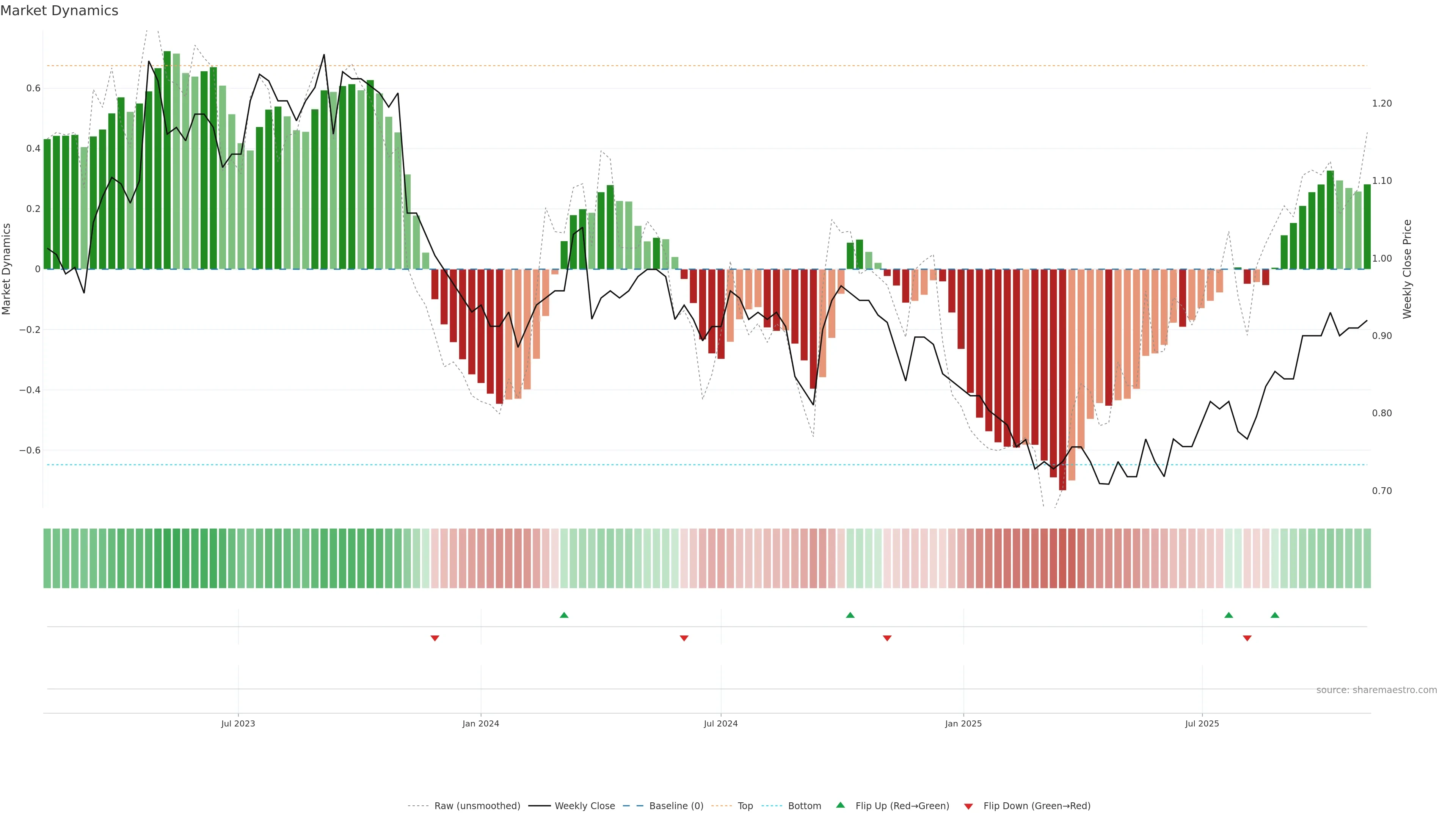Image resolution: width=1456 pixels, height=819 pixels.
Task: Click first green flip-up marker near 2024
Action: 563,615
